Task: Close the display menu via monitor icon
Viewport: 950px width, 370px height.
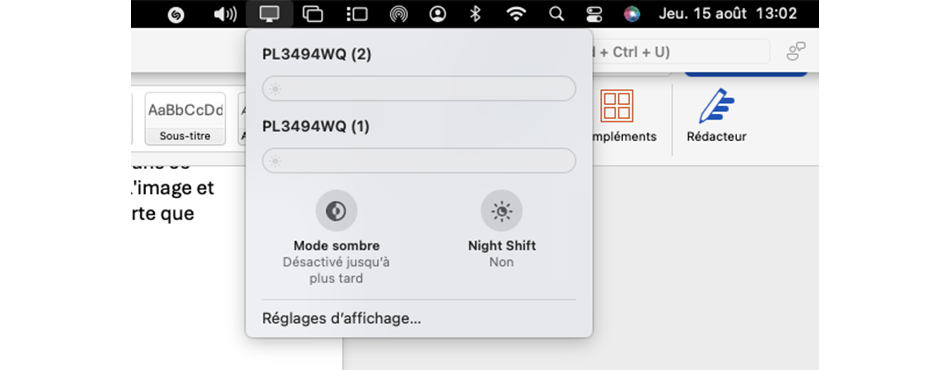Action: pyautogui.click(x=270, y=14)
